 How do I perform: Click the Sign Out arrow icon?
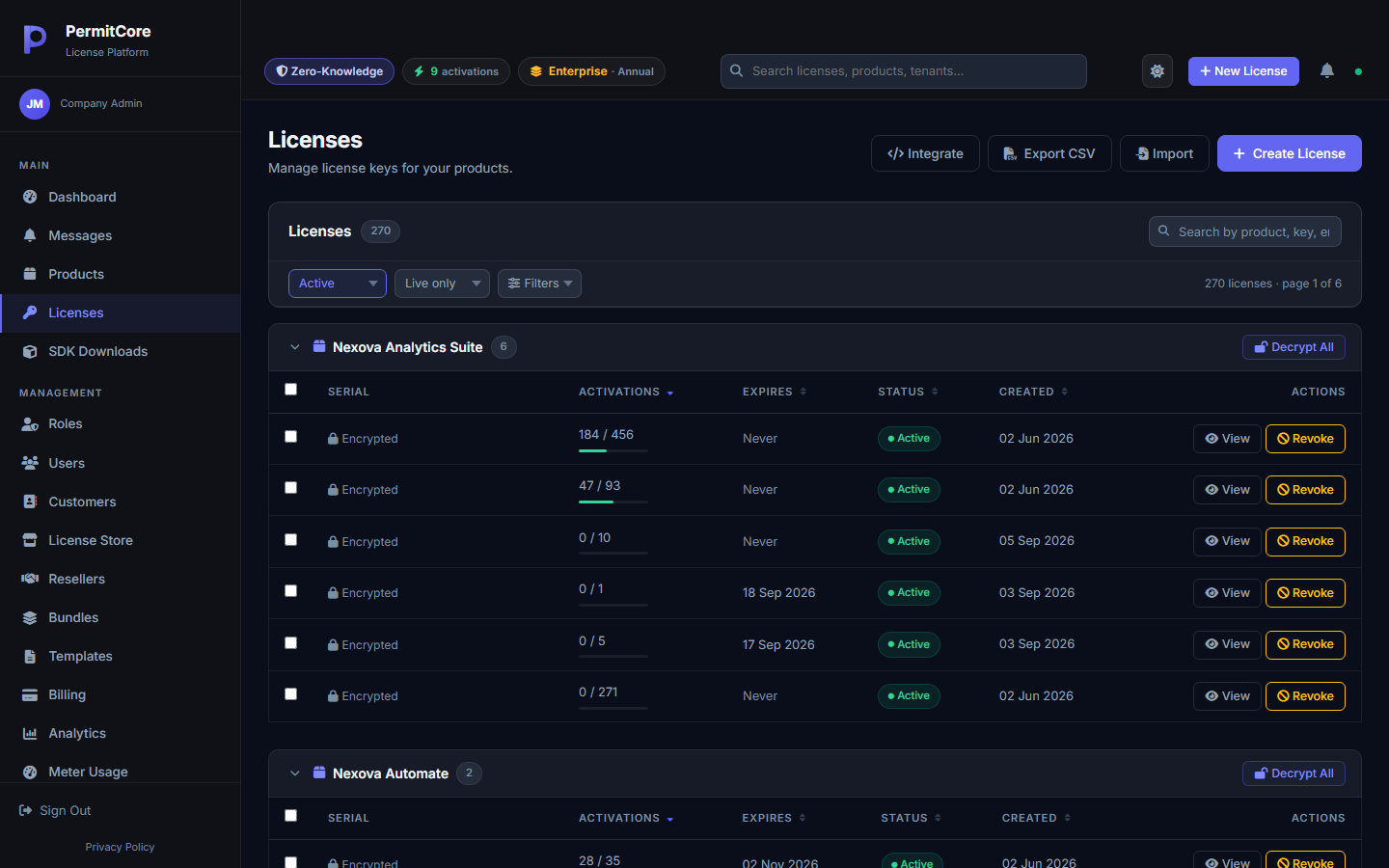(26, 810)
